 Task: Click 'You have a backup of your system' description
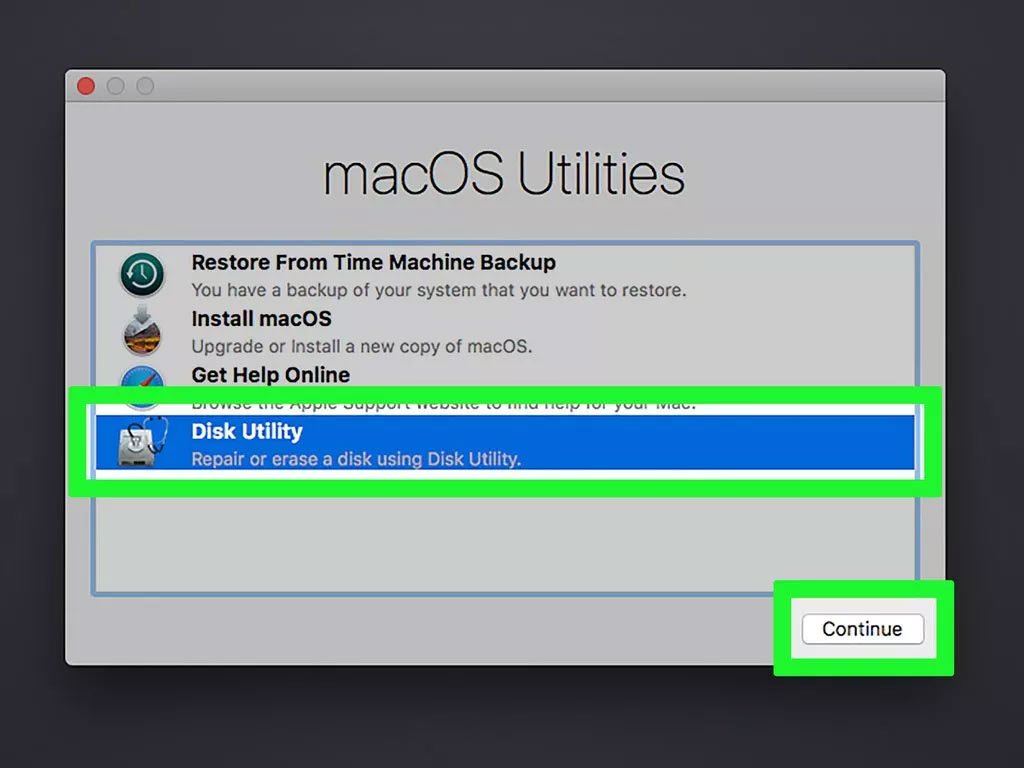[x=438, y=290]
